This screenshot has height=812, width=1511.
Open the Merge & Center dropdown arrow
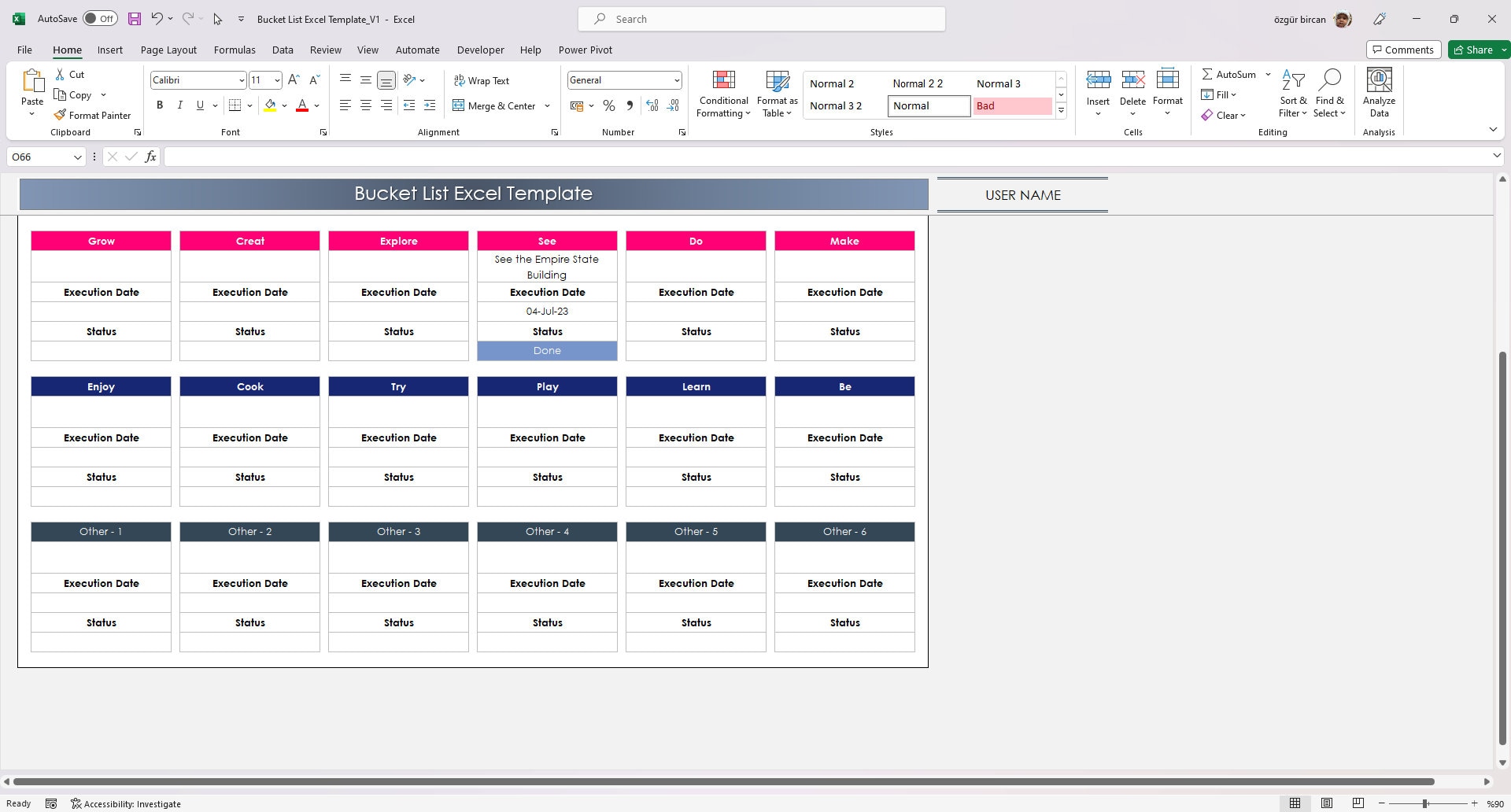(x=547, y=105)
